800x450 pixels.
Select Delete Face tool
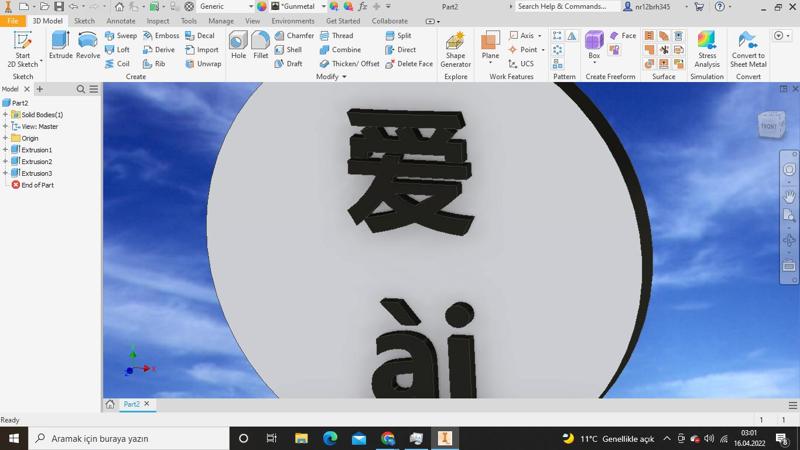(x=409, y=64)
